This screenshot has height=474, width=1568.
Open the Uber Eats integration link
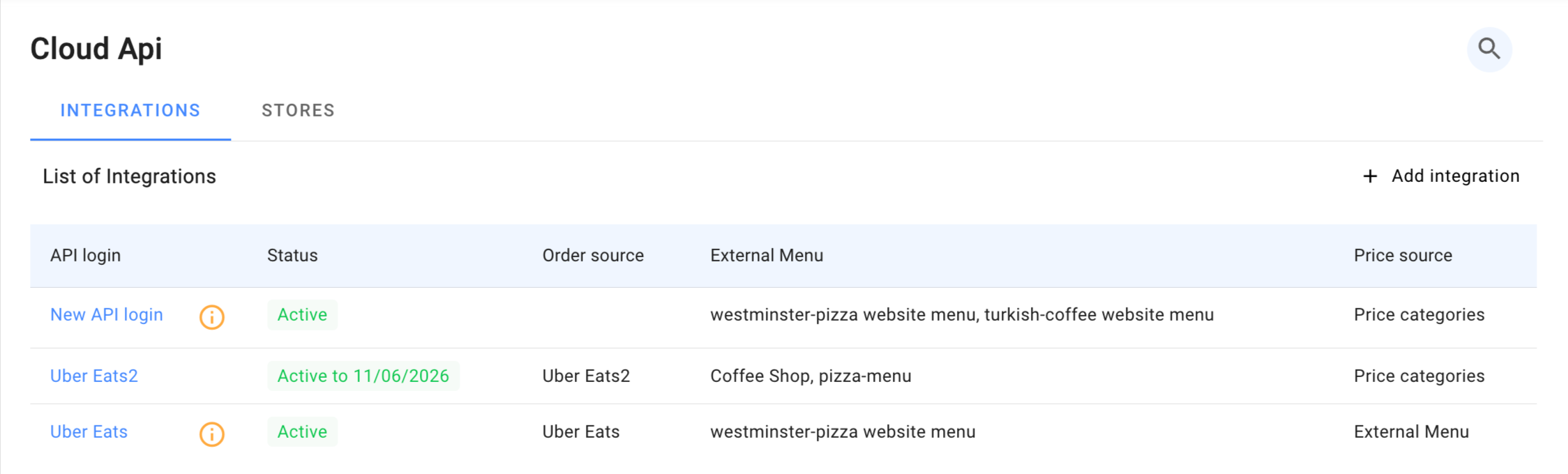tap(89, 432)
